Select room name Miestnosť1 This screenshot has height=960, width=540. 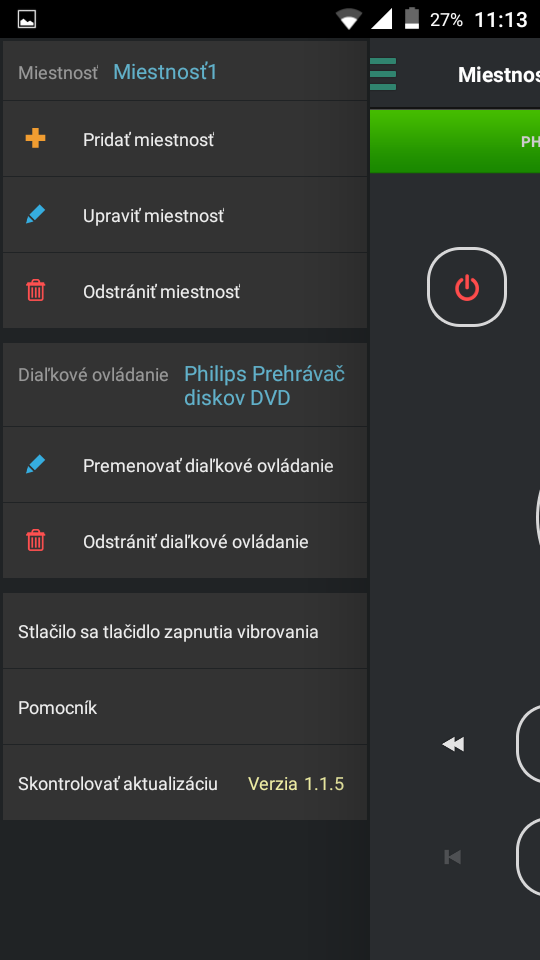pyautogui.click(x=165, y=72)
